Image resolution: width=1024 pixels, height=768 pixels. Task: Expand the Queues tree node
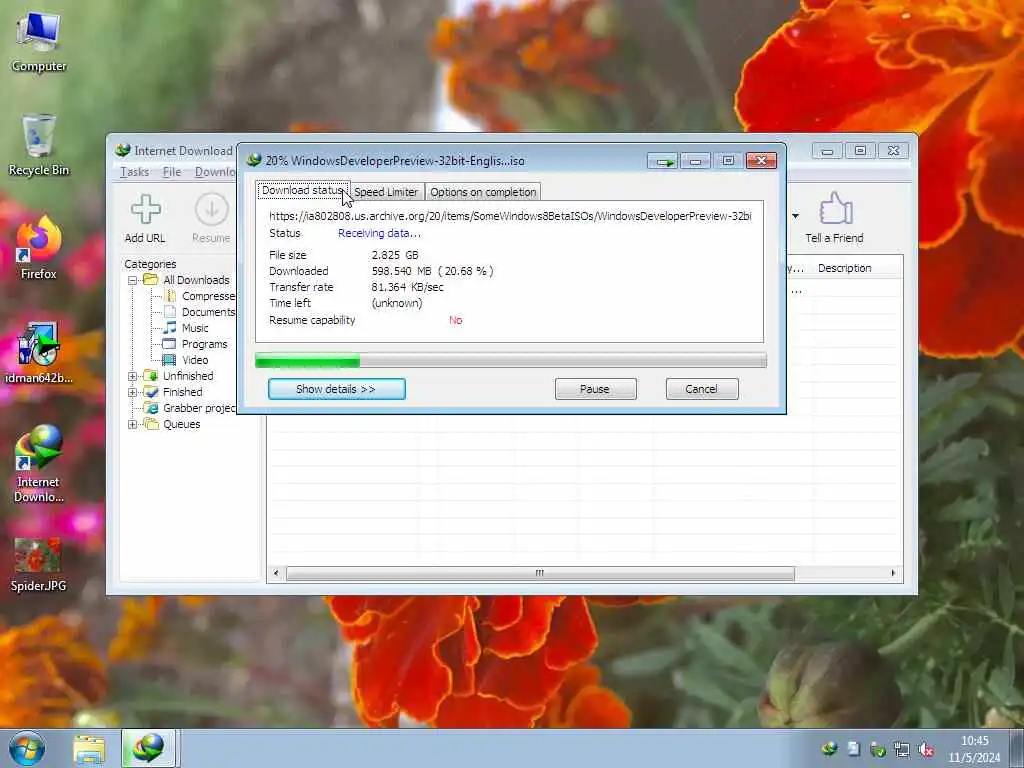(x=133, y=424)
